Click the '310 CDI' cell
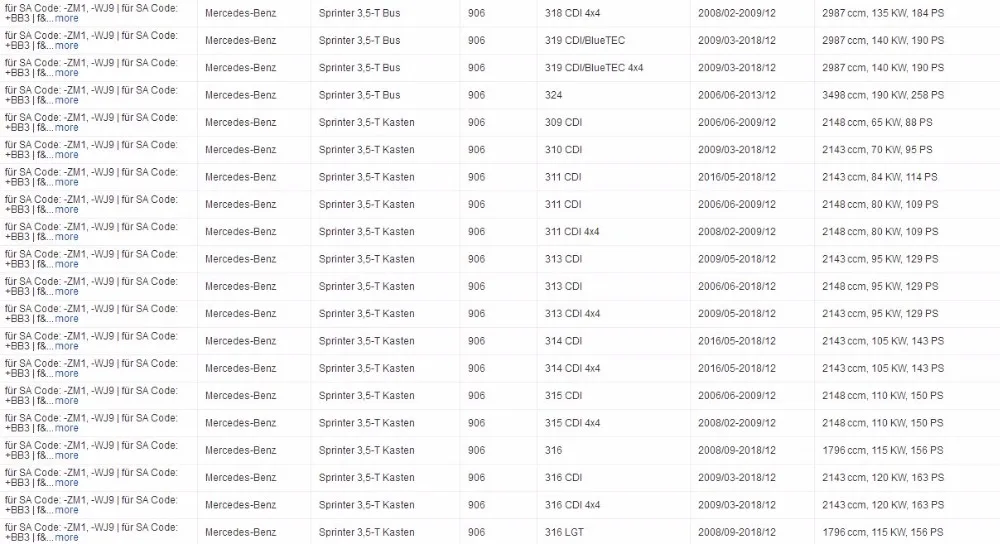This screenshot has width=1000, height=544. click(563, 150)
